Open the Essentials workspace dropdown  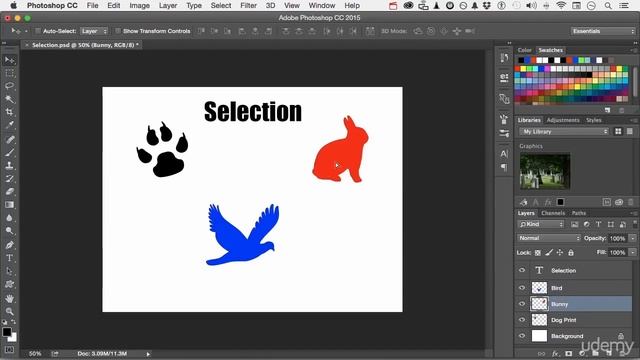click(x=603, y=31)
